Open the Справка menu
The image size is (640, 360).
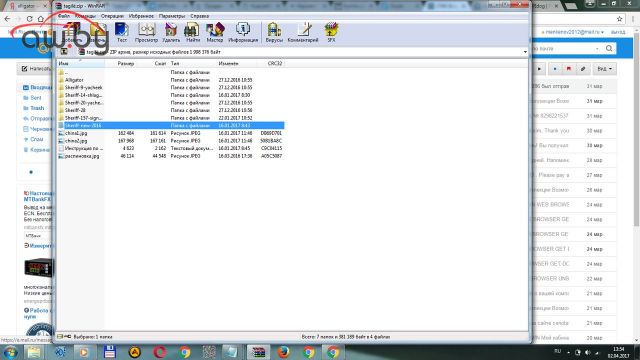tap(200, 16)
